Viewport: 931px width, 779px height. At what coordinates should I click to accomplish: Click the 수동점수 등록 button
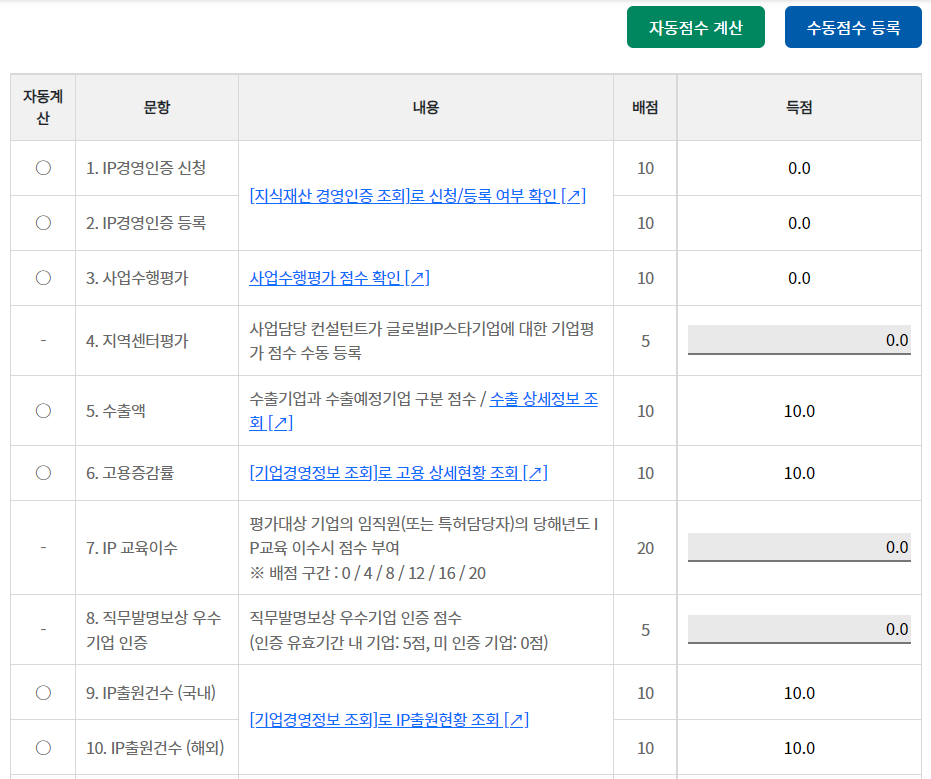[x=852, y=27]
